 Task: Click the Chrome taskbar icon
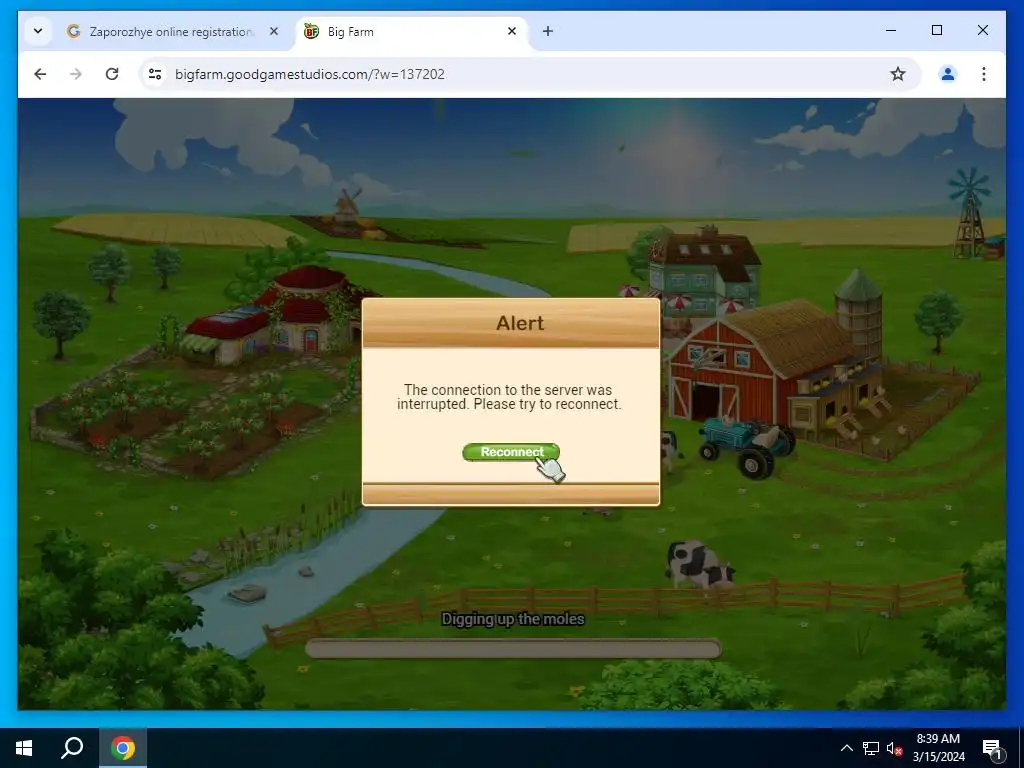click(123, 748)
